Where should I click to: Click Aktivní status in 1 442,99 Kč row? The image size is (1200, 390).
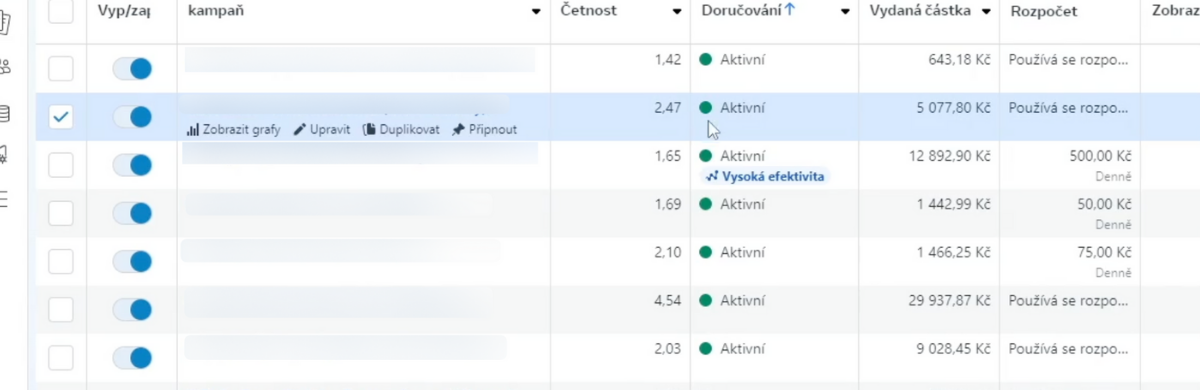742,204
